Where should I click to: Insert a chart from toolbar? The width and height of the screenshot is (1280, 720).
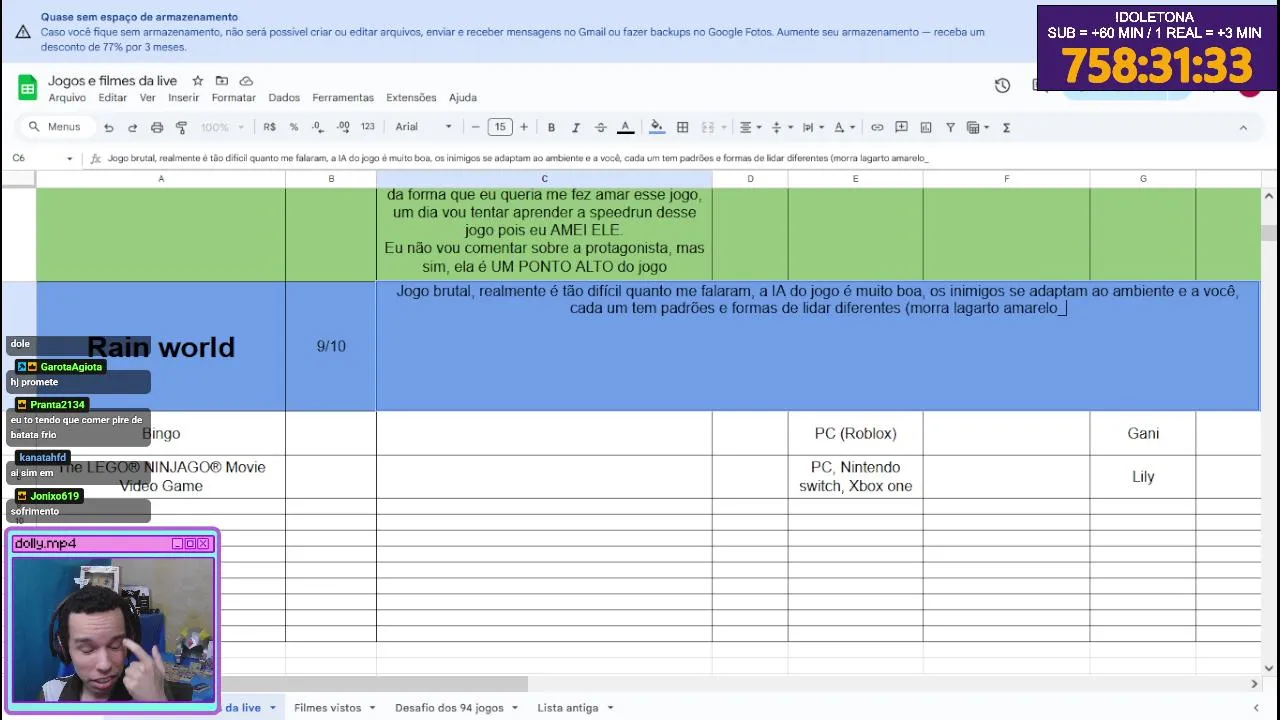coord(926,127)
